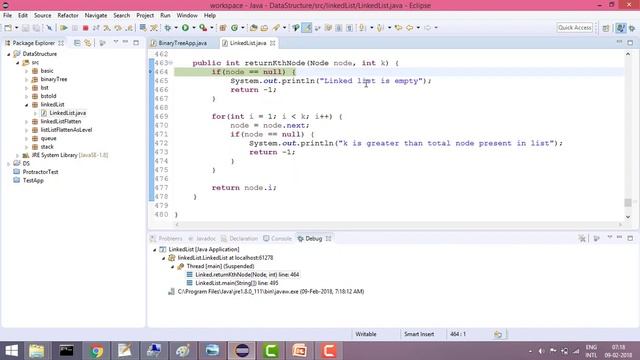Click the editor vertical scrollbar thumb

tap(628, 202)
